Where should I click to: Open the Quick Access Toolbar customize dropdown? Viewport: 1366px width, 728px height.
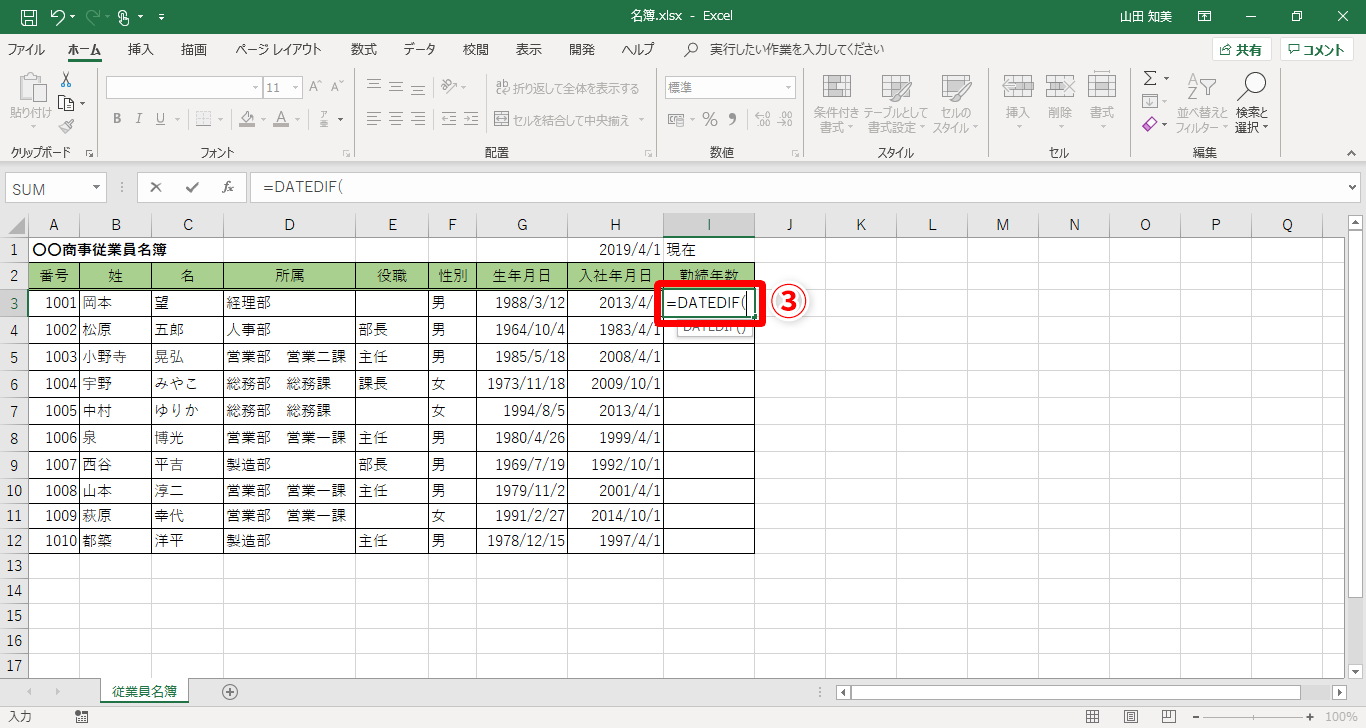point(162,16)
